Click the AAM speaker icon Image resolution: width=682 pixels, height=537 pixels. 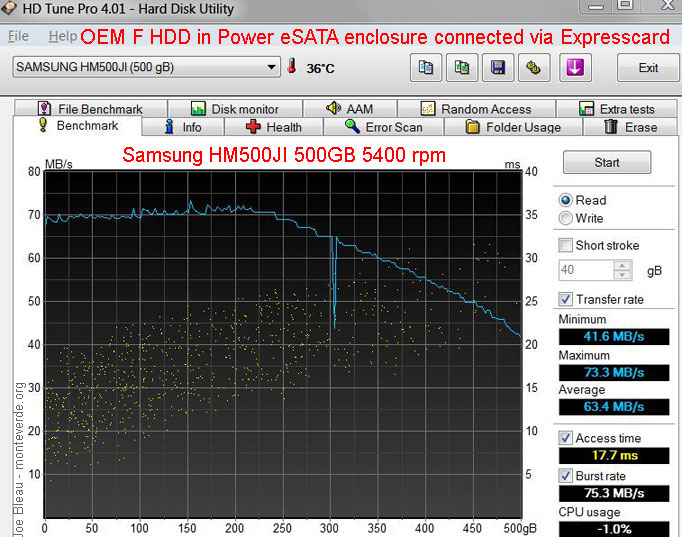334,108
